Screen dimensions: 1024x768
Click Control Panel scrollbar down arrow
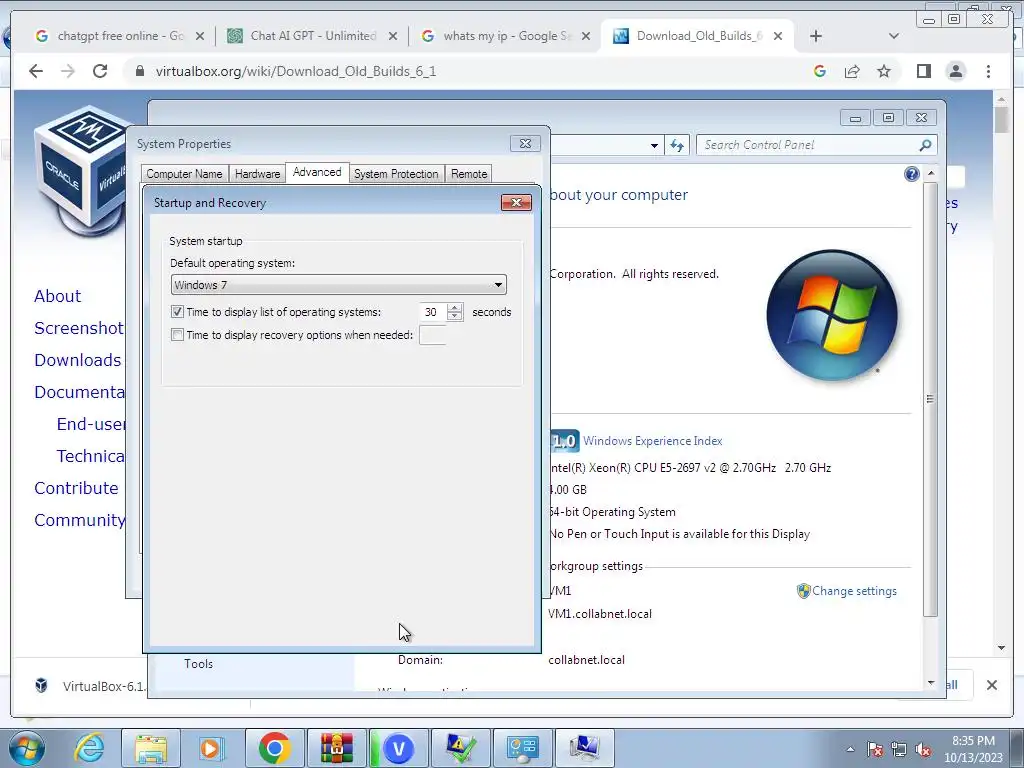pos(931,682)
